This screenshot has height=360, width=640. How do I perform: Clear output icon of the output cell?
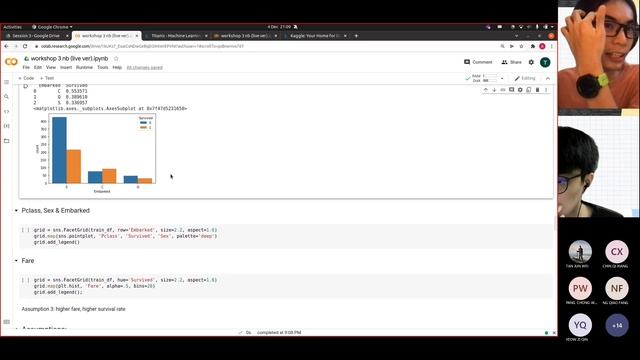tap(25, 86)
